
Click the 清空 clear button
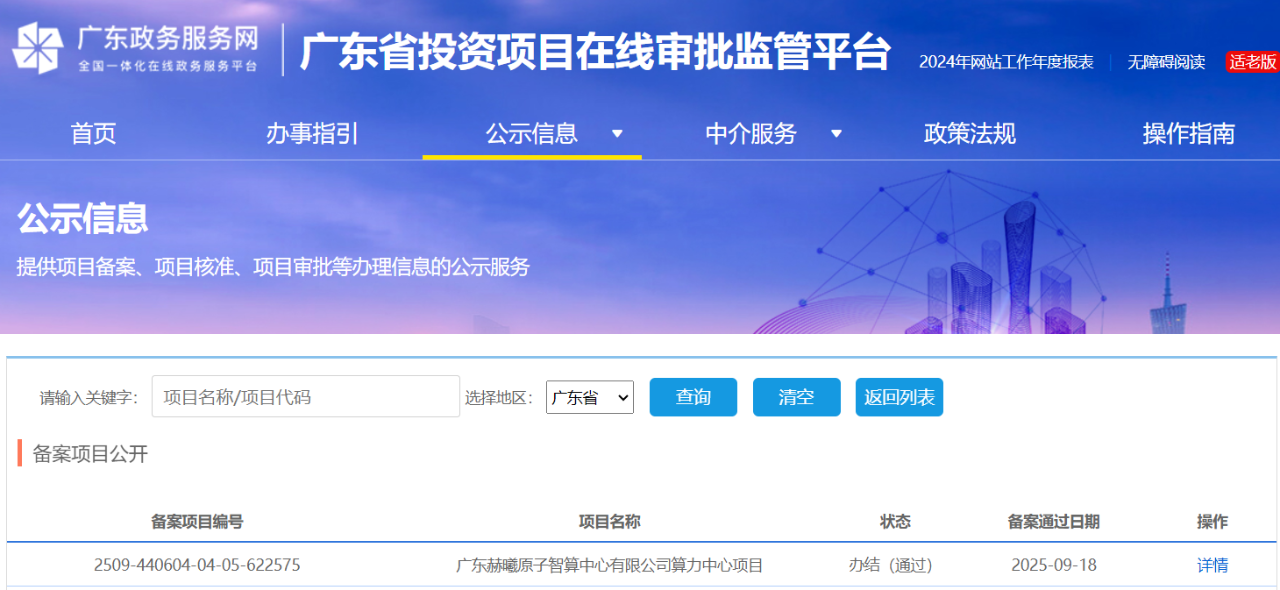[796, 397]
